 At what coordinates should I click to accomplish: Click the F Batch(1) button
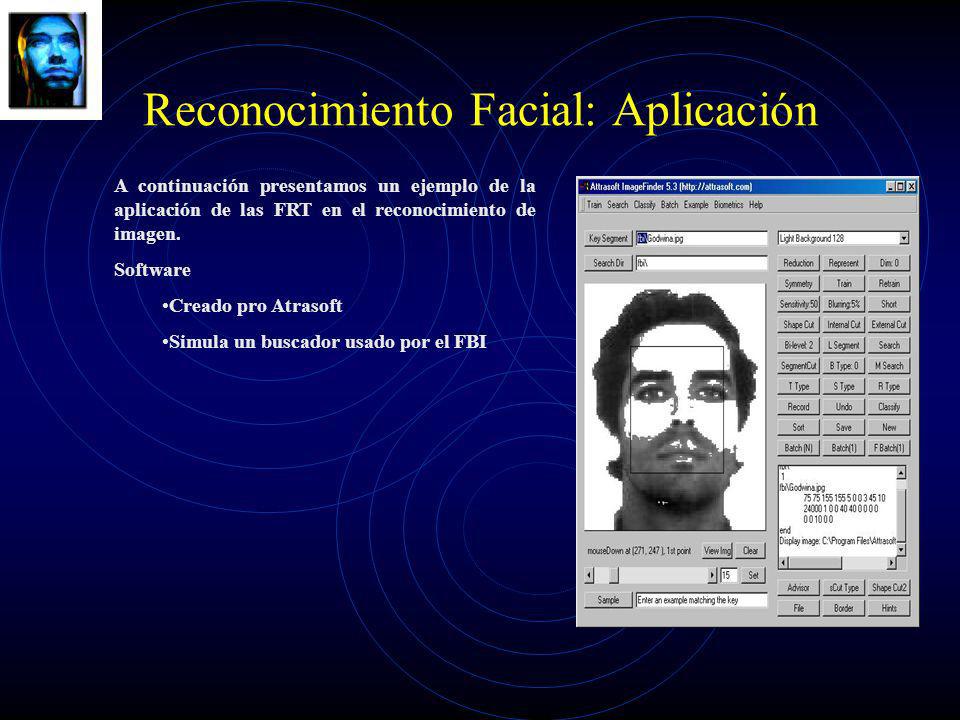[x=889, y=448]
